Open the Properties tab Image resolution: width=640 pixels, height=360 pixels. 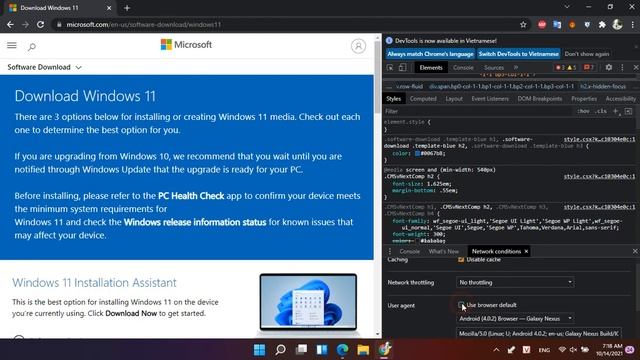click(x=584, y=99)
